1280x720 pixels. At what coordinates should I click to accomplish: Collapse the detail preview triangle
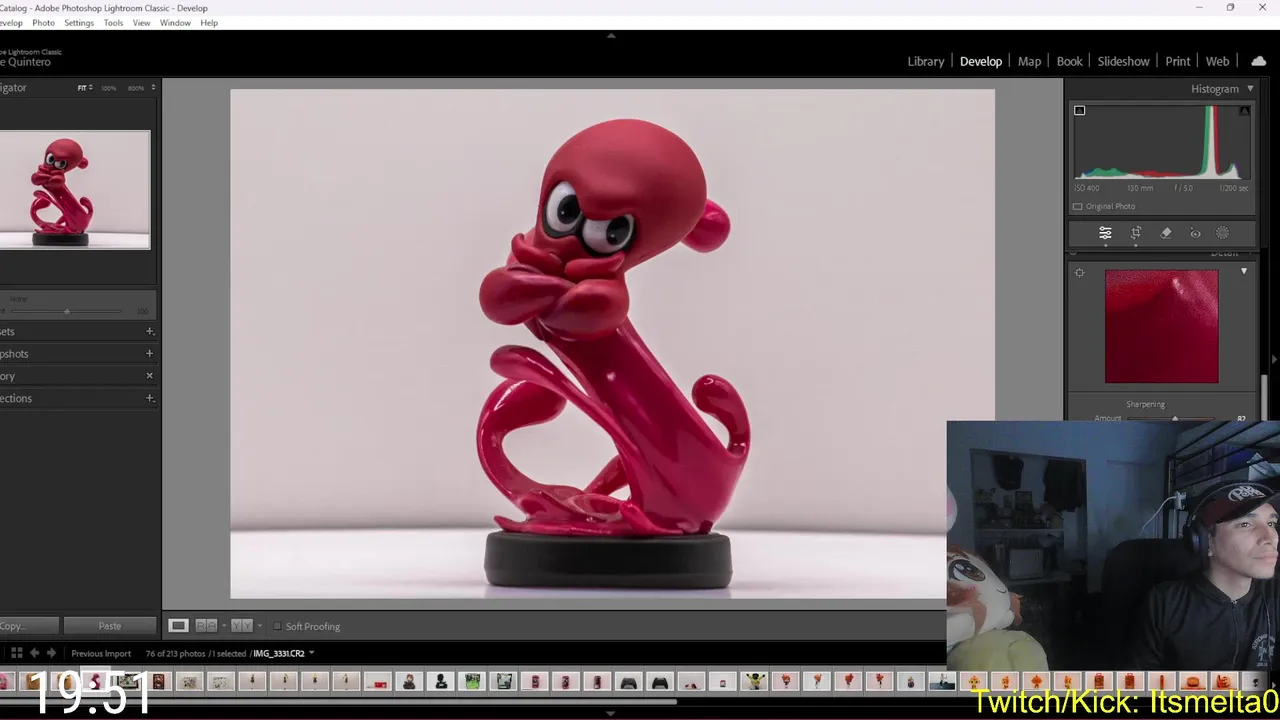tap(1244, 272)
